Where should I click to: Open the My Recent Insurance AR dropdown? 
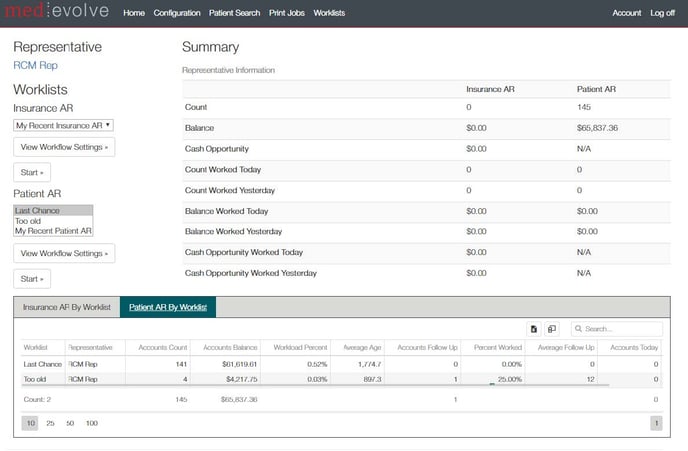coord(63,125)
